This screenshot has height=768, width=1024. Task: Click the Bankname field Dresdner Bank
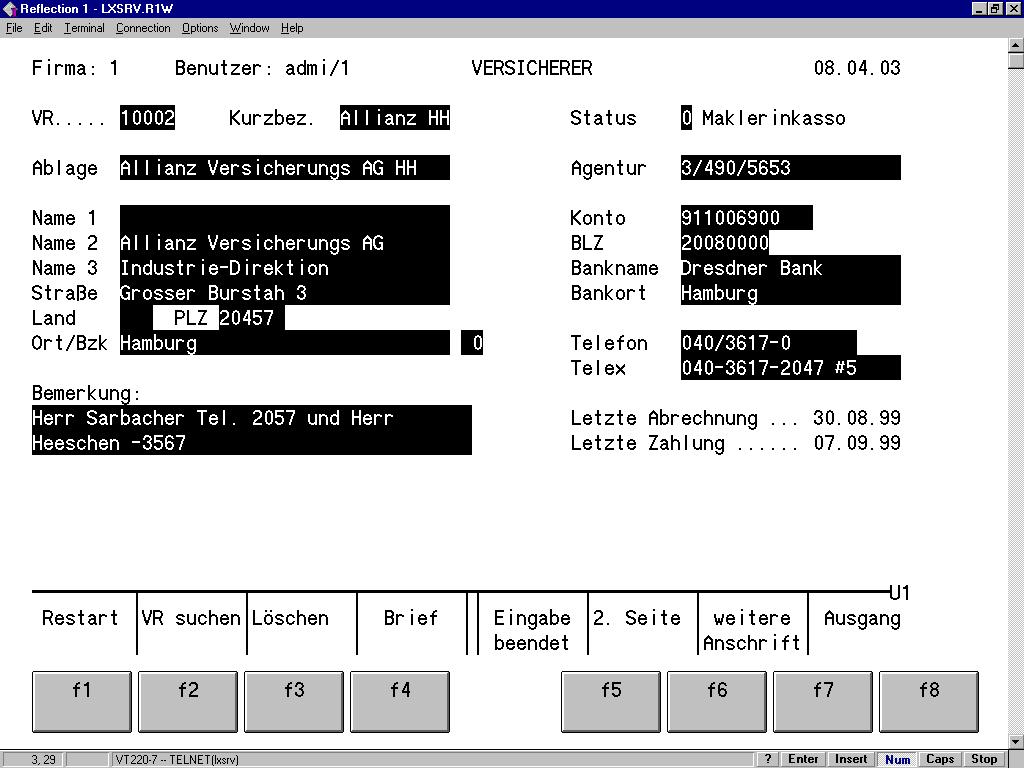(x=790, y=268)
